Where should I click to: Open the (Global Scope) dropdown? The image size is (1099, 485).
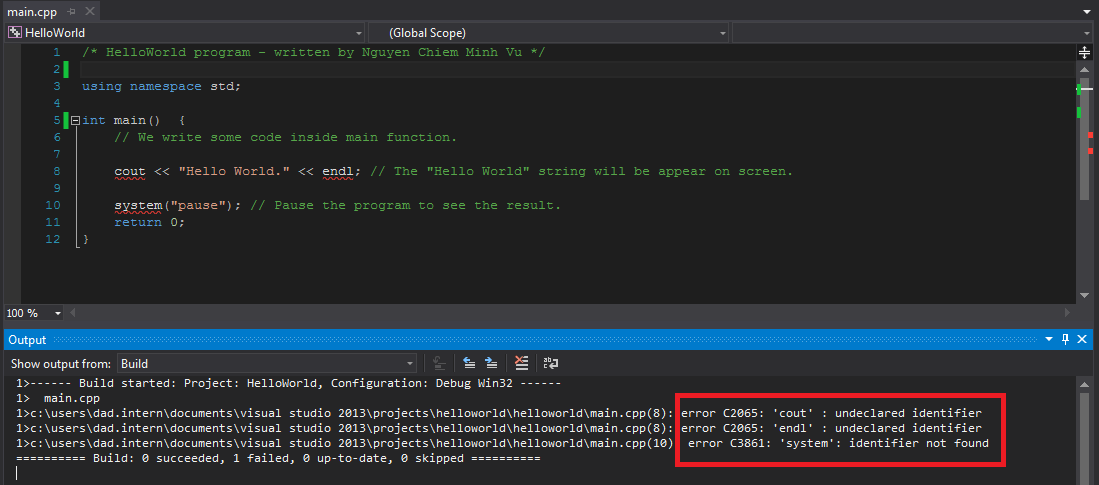coord(549,33)
